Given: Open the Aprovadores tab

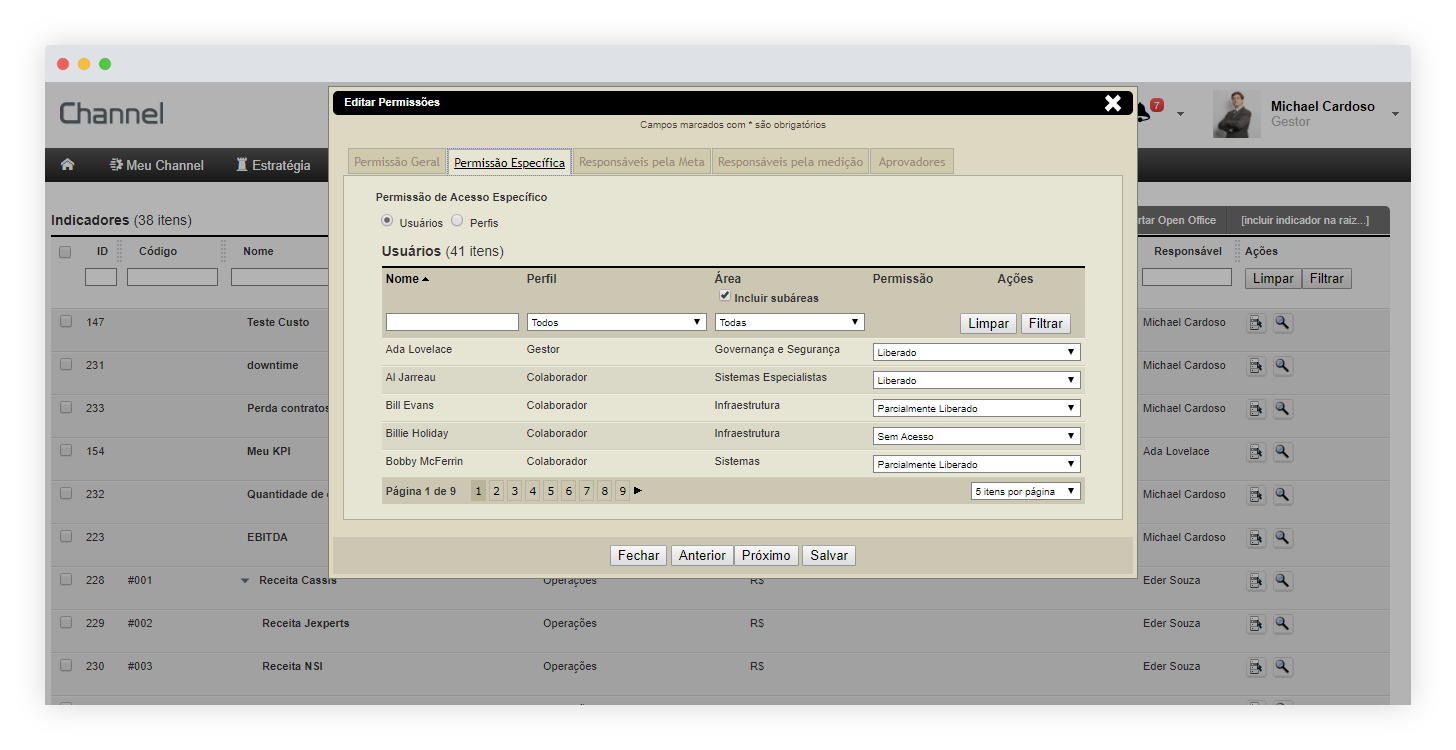Looking at the screenshot, I should click(x=911, y=162).
